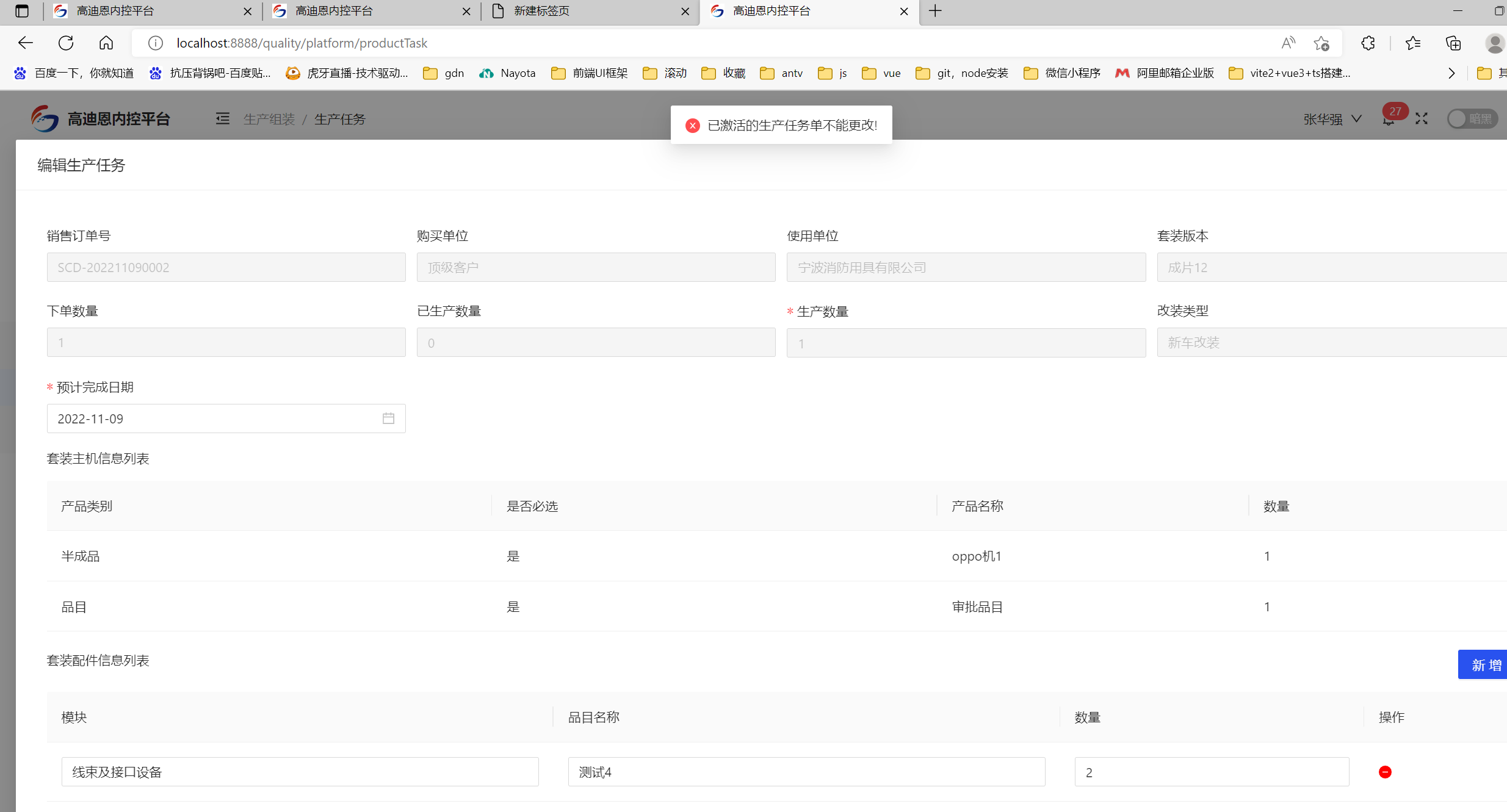Show more bookmarks chevron
Screen dimensions: 1507x812
point(1451,73)
